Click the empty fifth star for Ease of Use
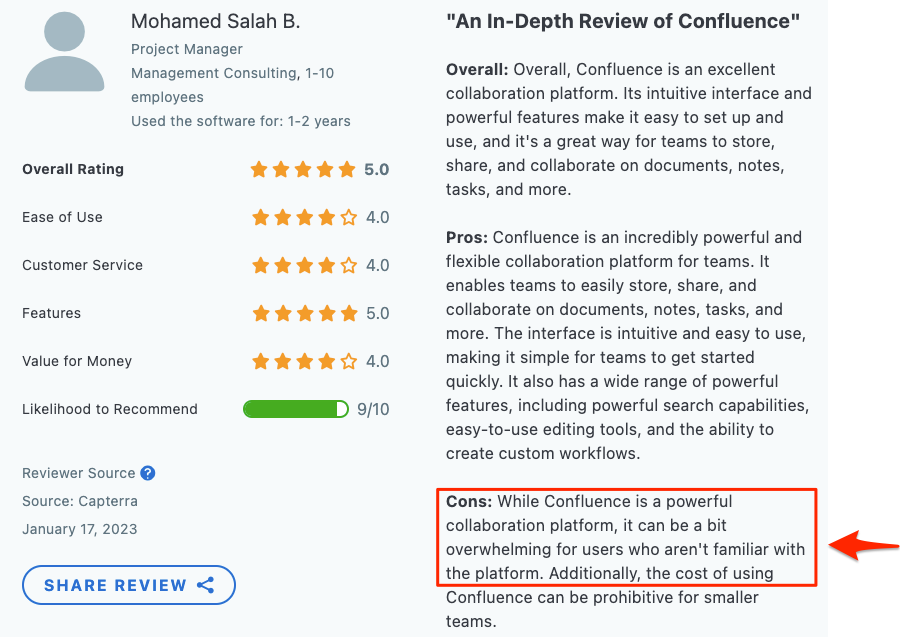Screen dimensions: 900x637 (x=348, y=217)
